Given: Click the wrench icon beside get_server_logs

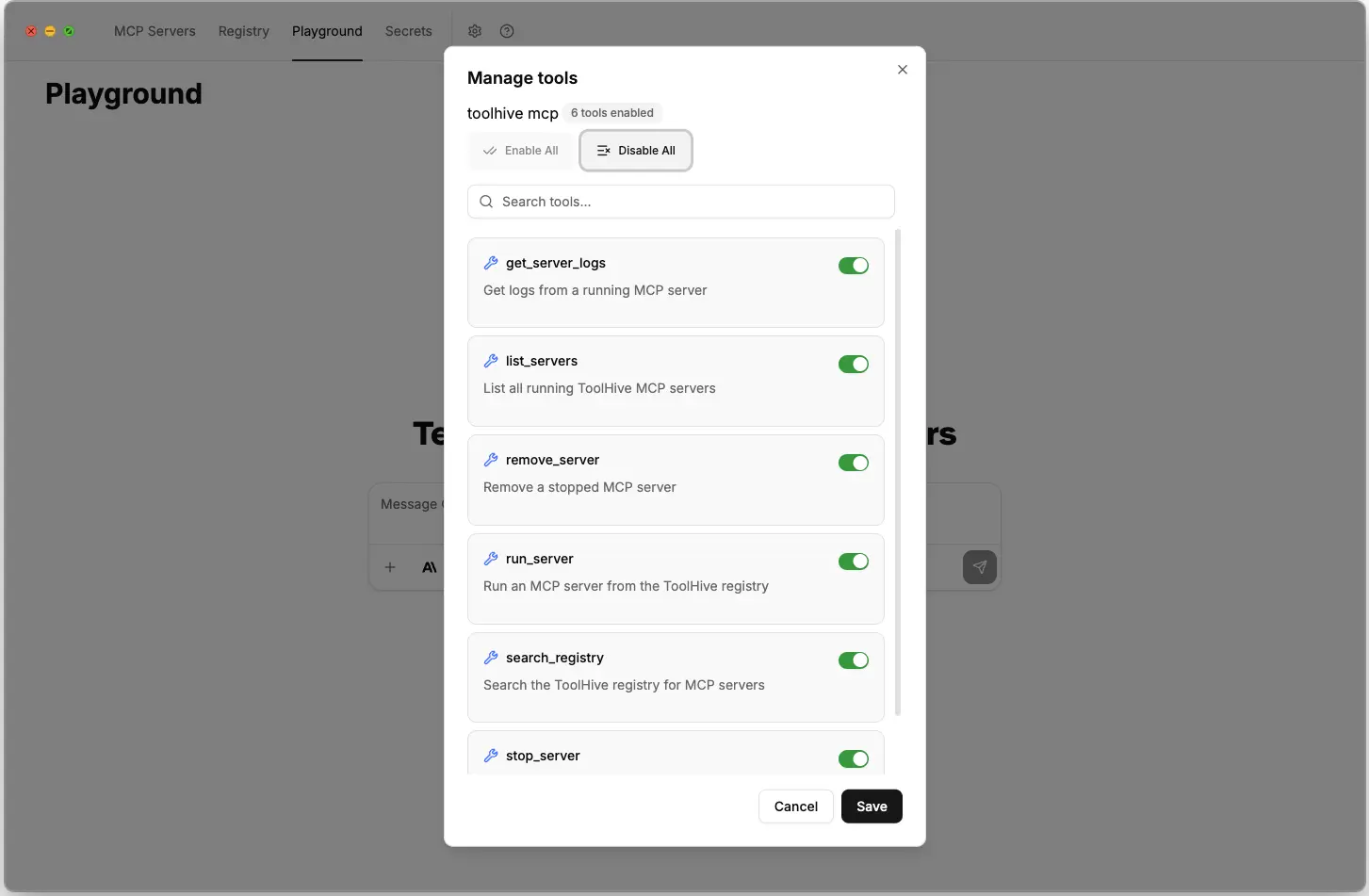Looking at the screenshot, I should pos(491,263).
